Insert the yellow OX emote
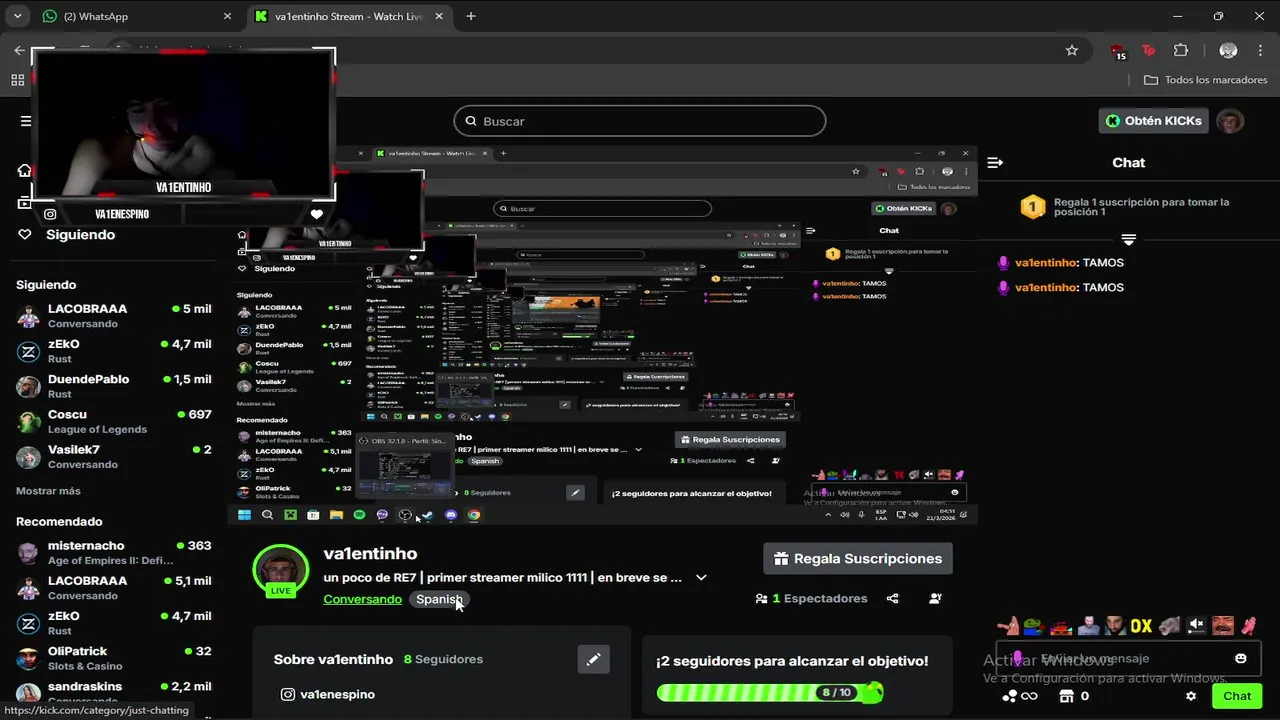This screenshot has width=1280, height=720. point(1141,626)
